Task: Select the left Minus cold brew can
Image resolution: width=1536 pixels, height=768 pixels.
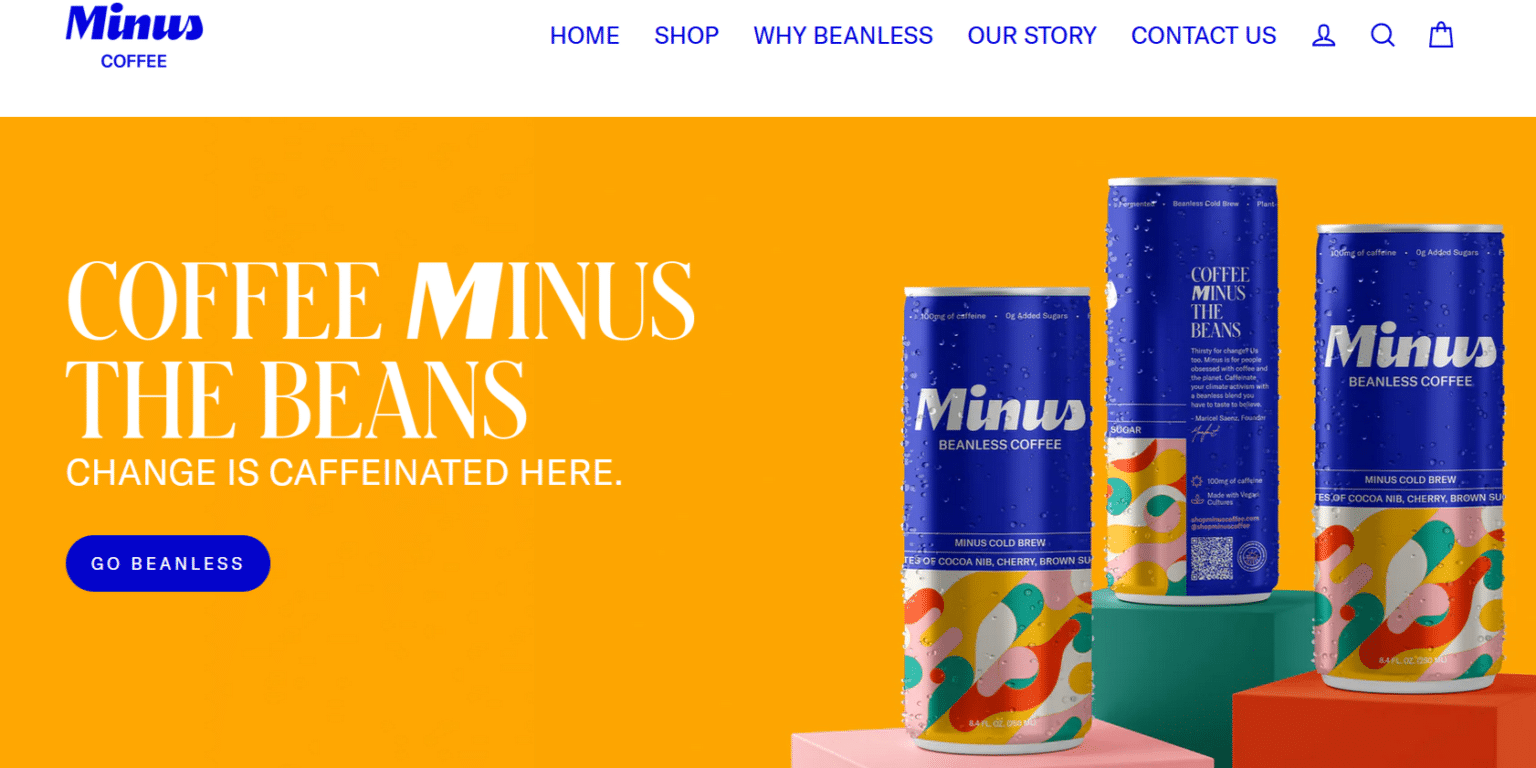Action: tap(997, 520)
